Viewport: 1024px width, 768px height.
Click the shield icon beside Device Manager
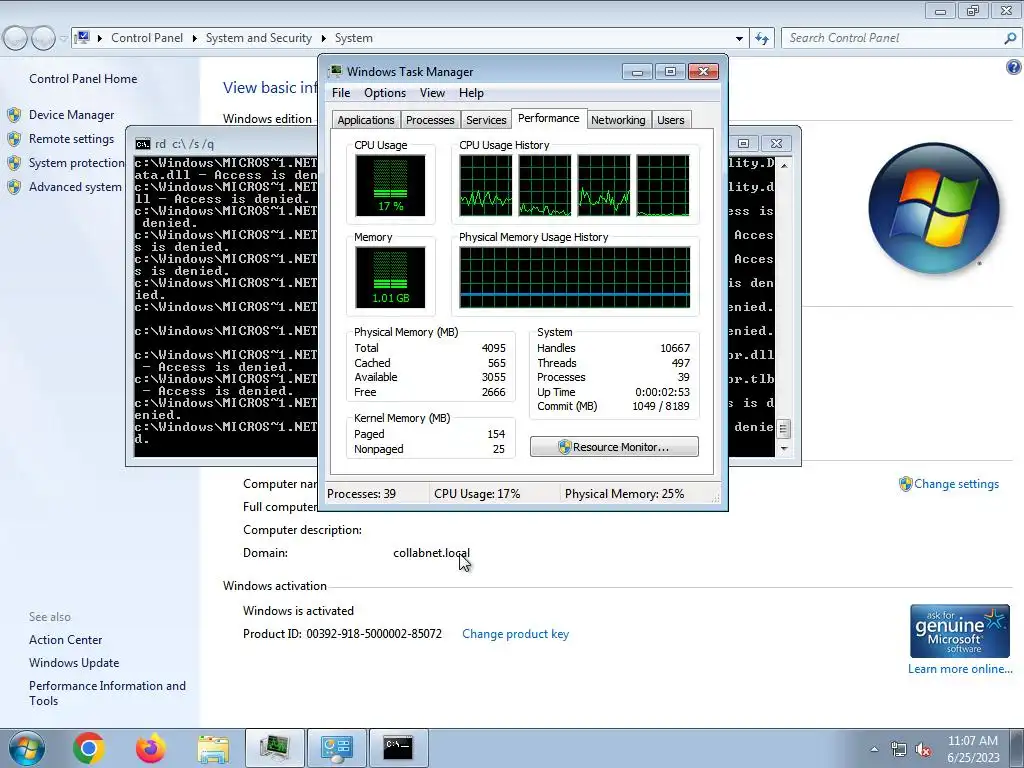click(x=14, y=116)
